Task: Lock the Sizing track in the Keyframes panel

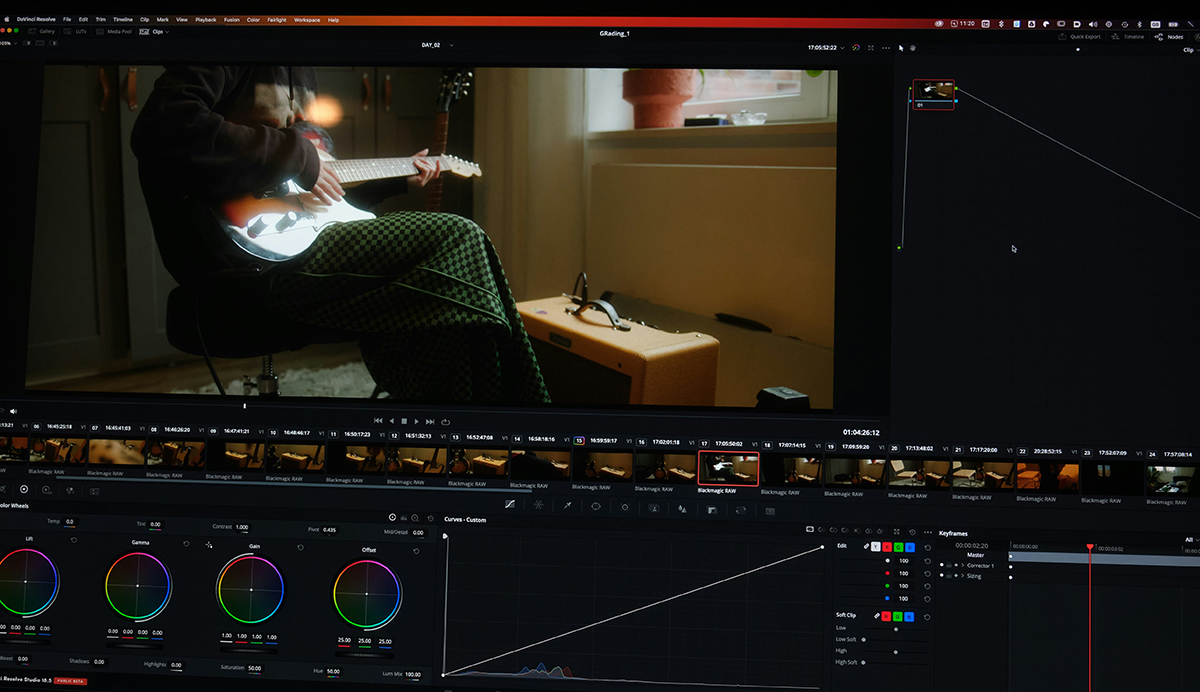Action: (948, 576)
